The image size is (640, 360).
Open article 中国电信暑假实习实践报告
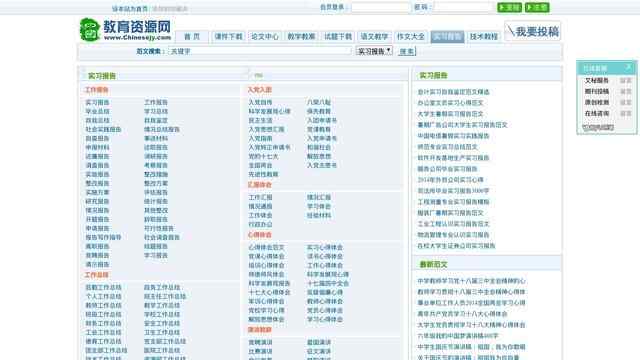click(453, 136)
